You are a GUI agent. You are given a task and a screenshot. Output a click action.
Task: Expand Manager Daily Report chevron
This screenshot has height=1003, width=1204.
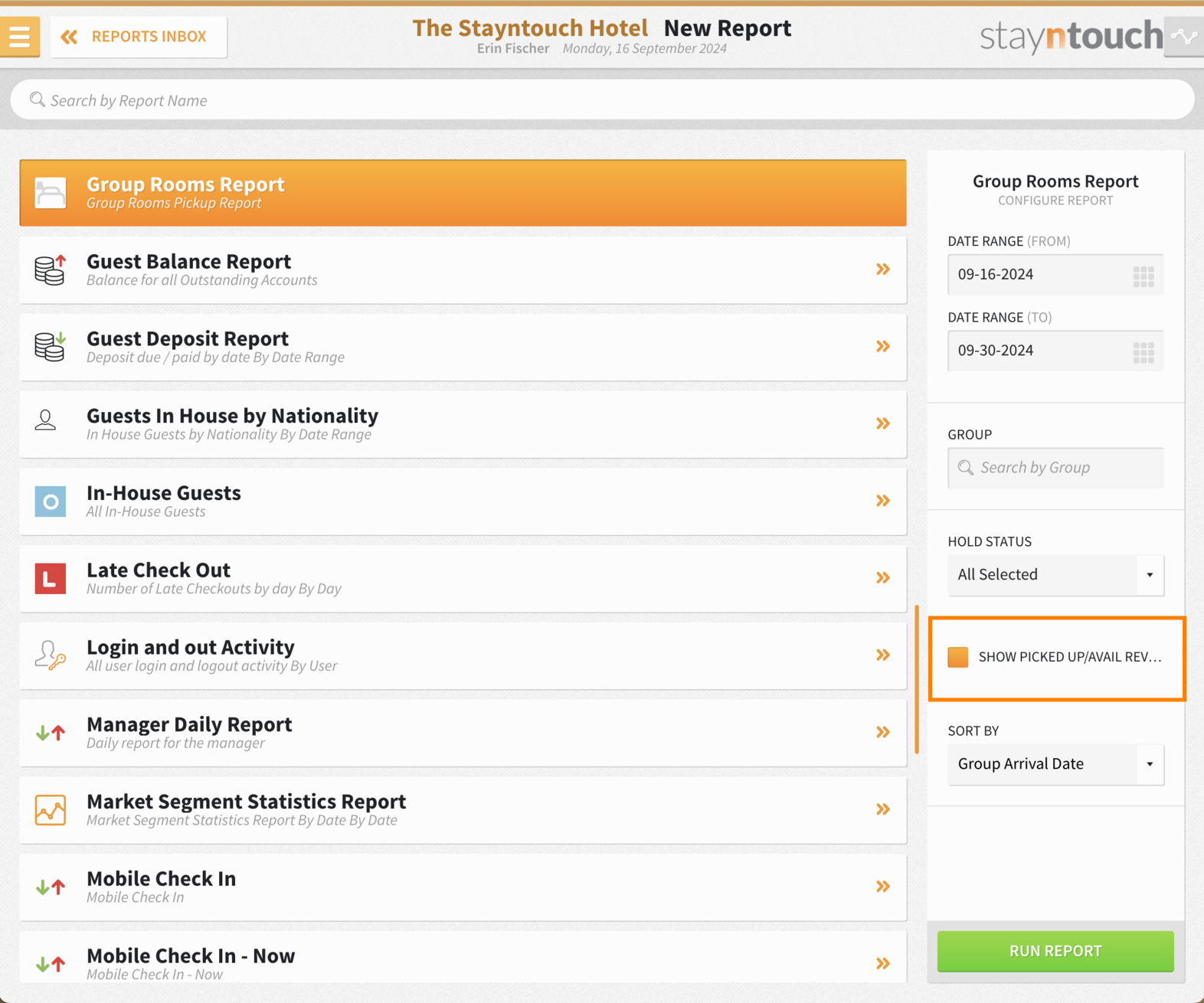pos(883,732)
